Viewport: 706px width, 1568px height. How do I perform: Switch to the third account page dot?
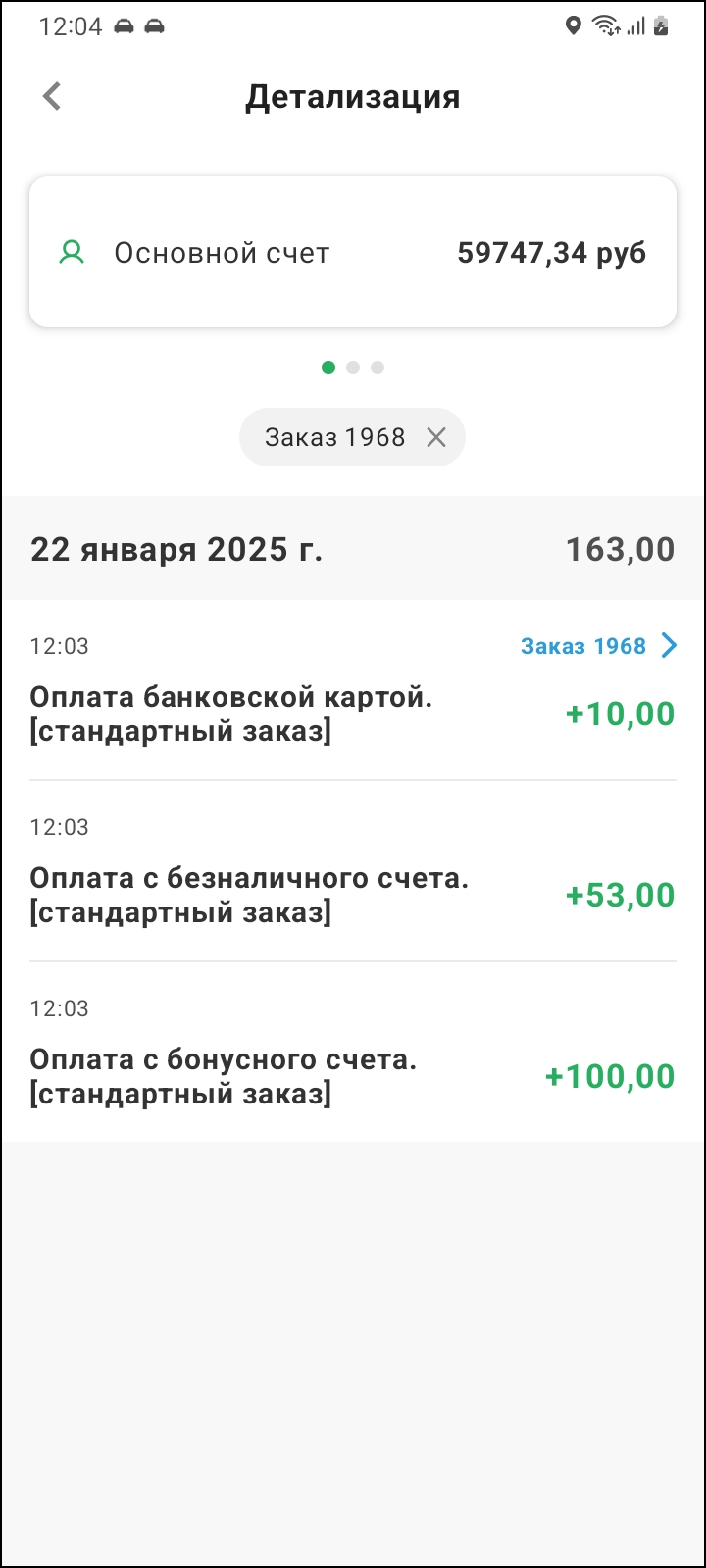point(378,367)
